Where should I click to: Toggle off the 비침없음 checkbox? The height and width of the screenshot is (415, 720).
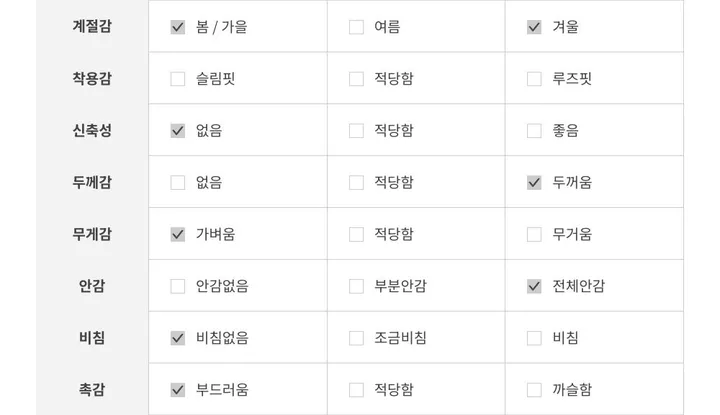point(178,338)
